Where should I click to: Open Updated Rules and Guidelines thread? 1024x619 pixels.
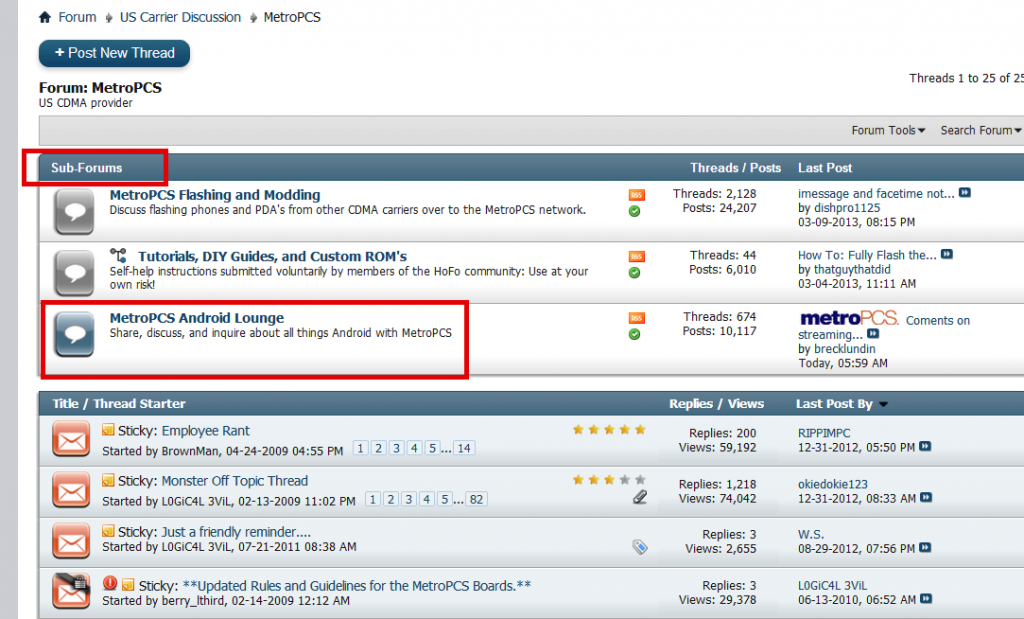pyautogui.click(x=357, y=586)
